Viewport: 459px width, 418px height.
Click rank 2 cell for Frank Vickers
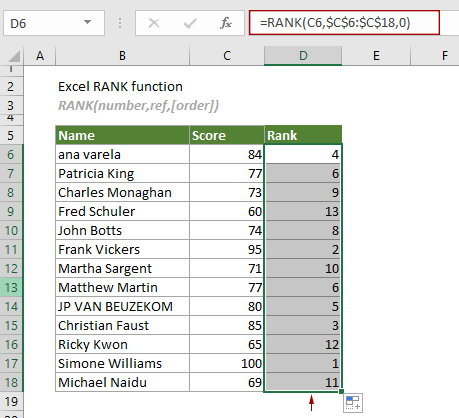coord(303,249)
